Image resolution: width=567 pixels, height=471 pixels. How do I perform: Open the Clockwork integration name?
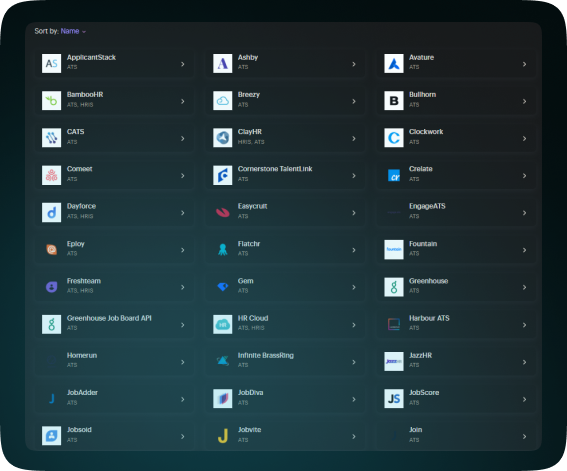426,132
